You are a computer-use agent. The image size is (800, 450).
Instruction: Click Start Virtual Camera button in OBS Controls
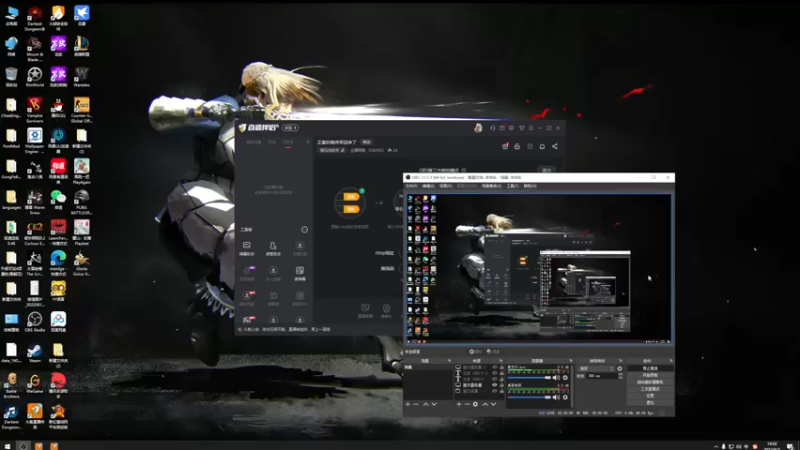(x=650, y=382)
